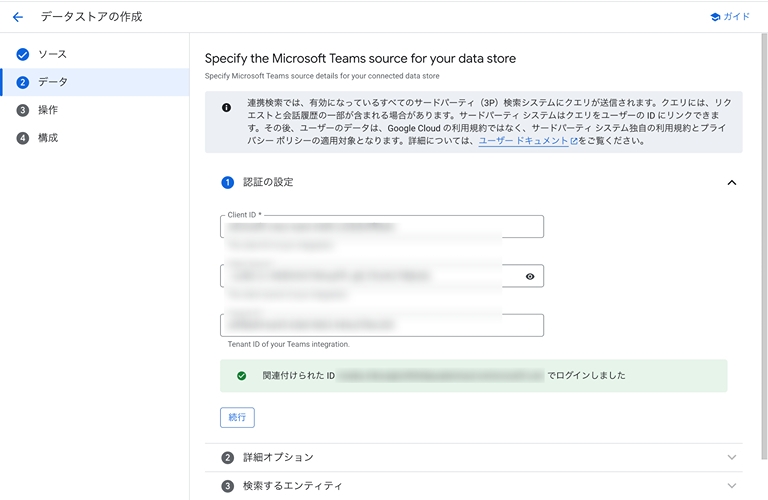Click the Tenant ID input field

click(x=382, y=325)
